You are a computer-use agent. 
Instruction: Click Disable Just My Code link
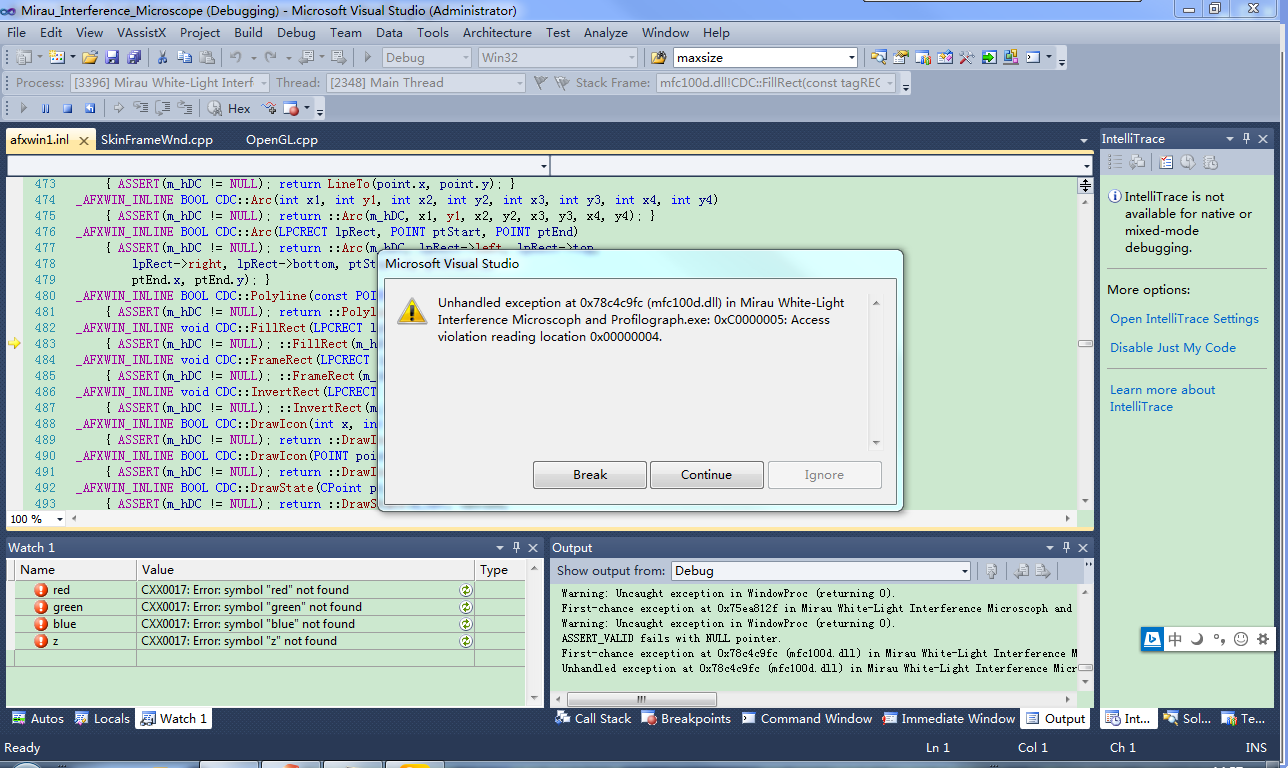pos(1173,348)
